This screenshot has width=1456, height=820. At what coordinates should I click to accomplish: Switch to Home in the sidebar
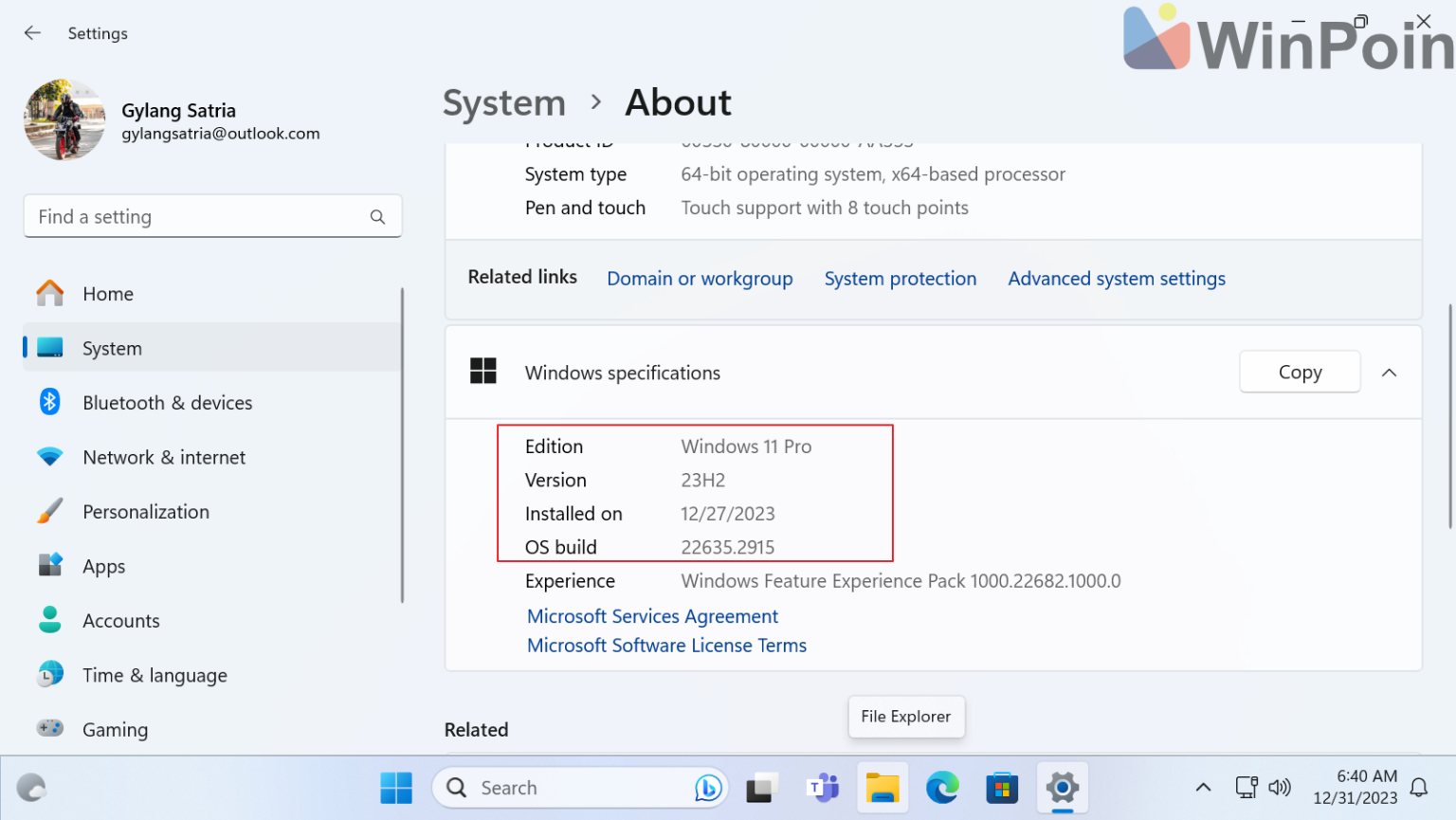tap(108, 293)
